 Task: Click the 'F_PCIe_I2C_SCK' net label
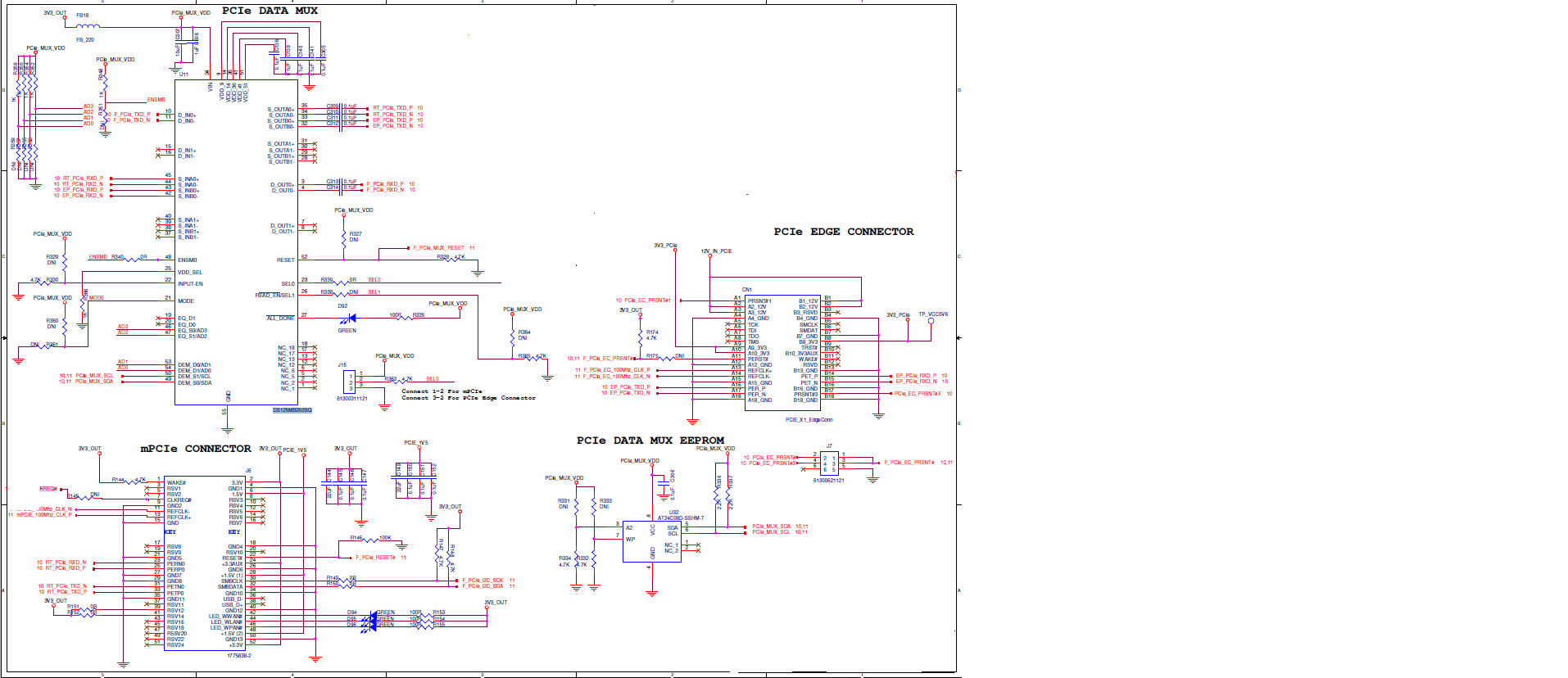pyautogui.click(x=483, y=581)
